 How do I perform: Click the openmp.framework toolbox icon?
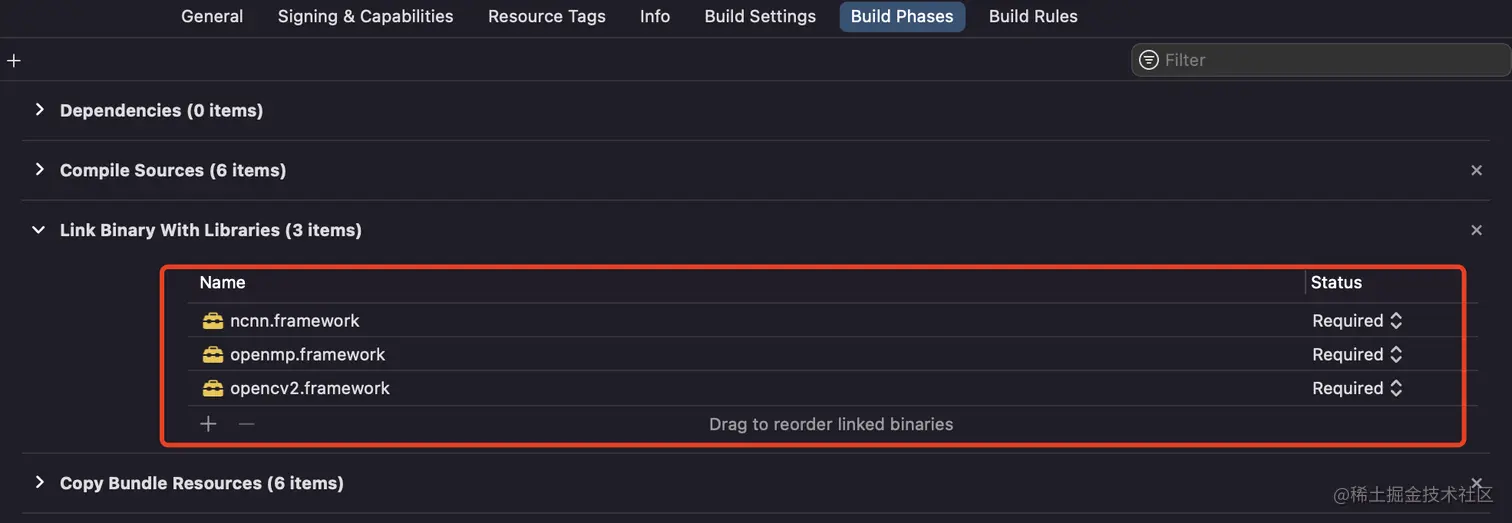213,355
